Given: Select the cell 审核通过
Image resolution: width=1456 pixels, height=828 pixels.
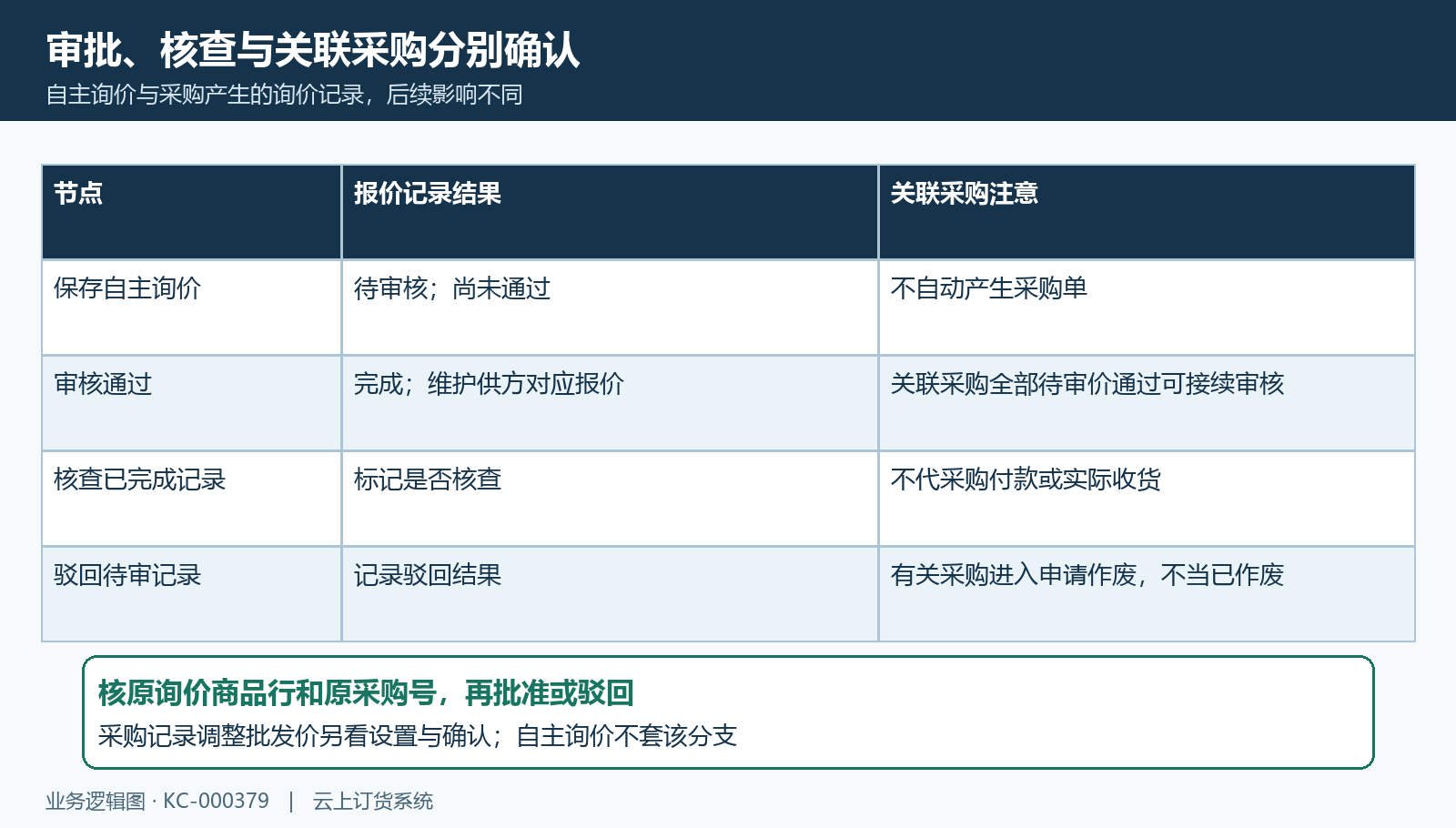Looking at the screenshot, I should (x=192, y=403).
